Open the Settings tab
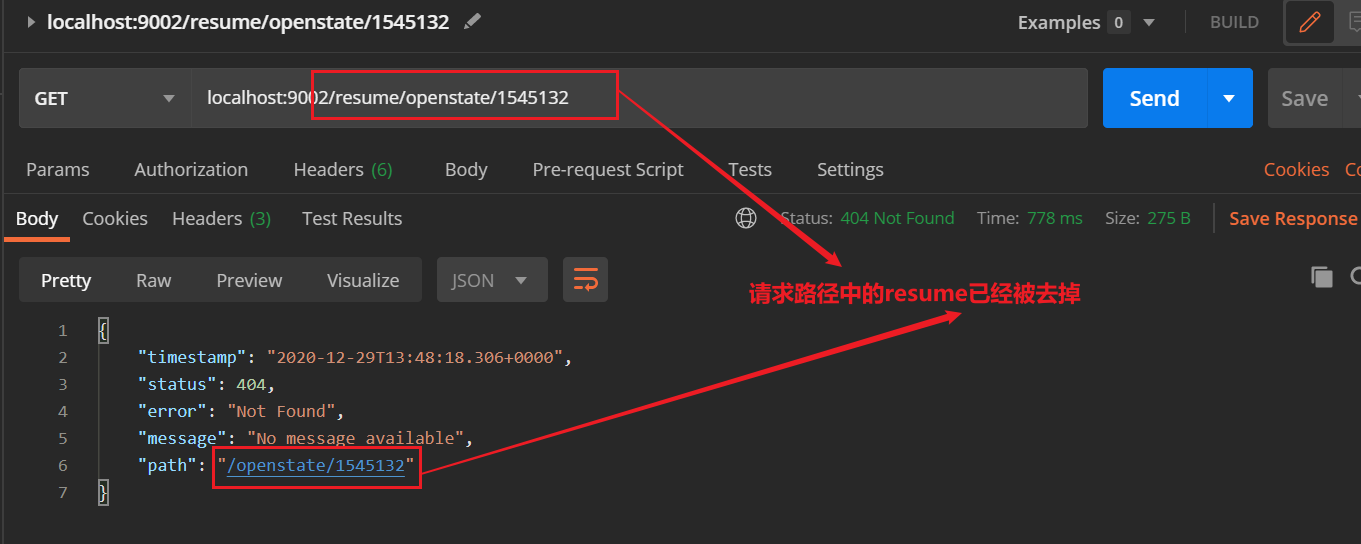The width and height of the screenshot is (1361, 544). (850, 169)
